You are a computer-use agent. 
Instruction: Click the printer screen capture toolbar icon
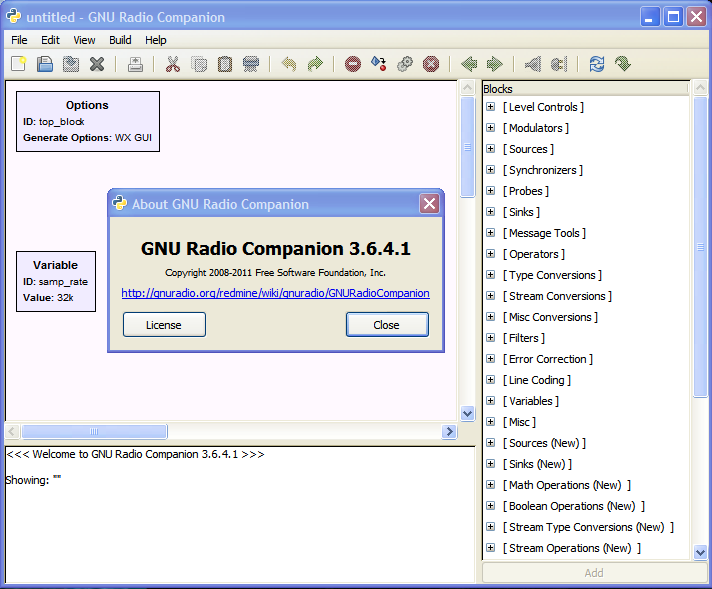click(x=135, y=64)
